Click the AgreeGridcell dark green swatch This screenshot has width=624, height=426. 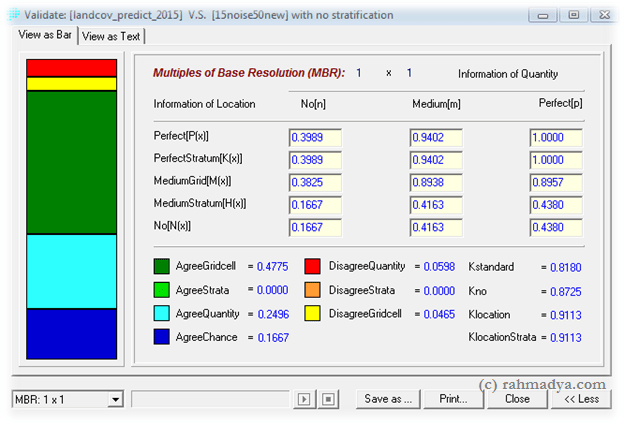(x=162, y=266)
